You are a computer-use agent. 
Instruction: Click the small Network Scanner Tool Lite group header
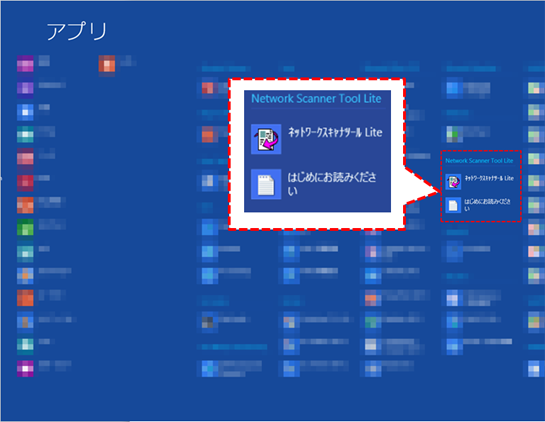coord(479,161)
